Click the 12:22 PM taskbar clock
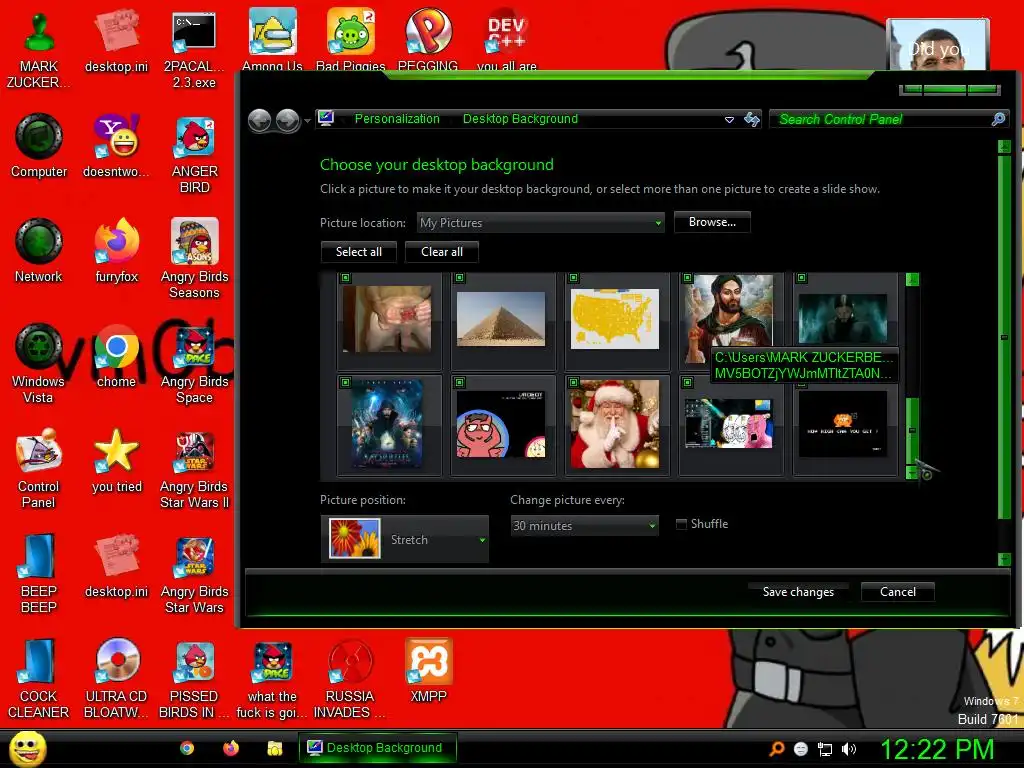Viewport: 1024px width, 768px height. (937, 749)
